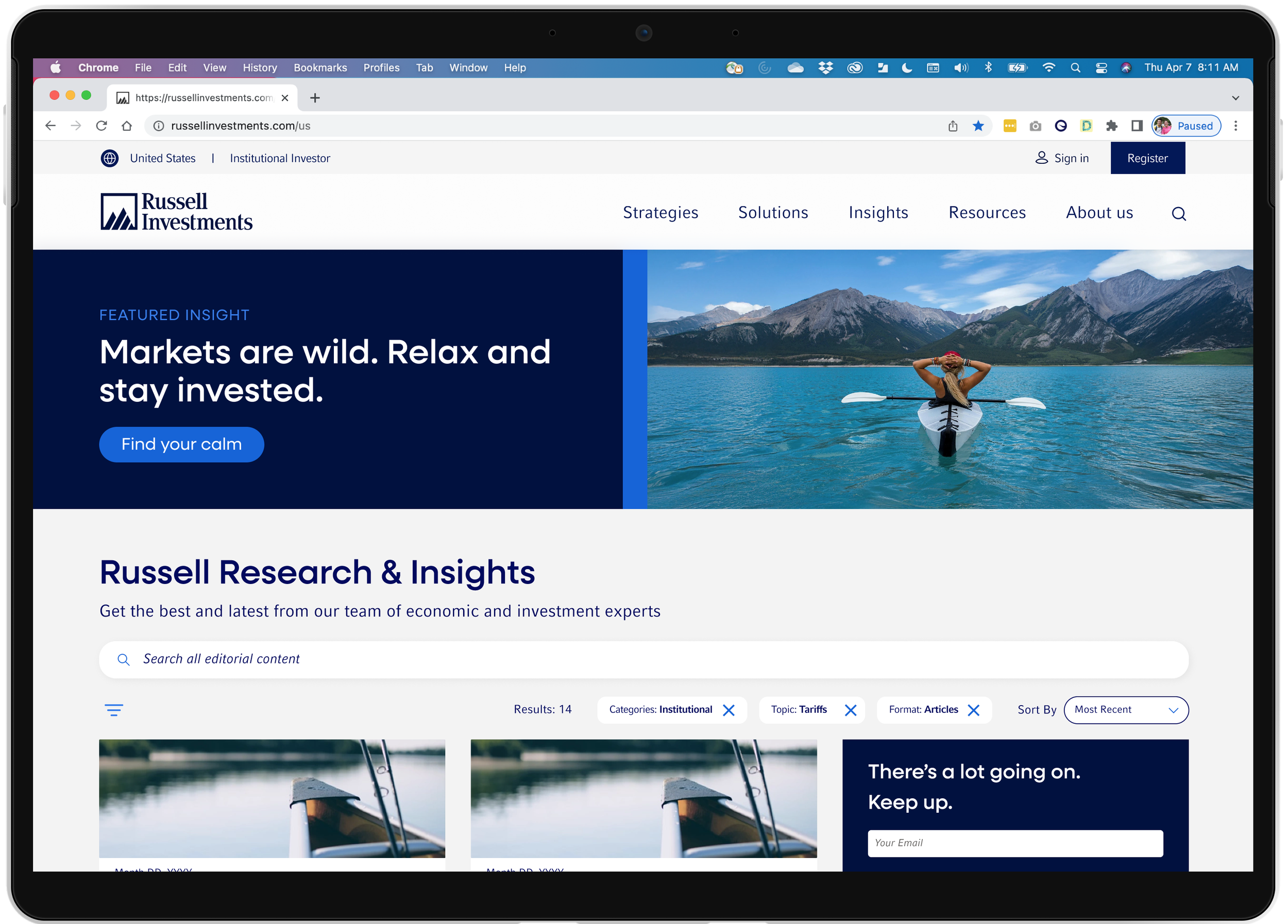This screenshot has height=924, width=1288.
Task: Click the site search magnifier icon
Action: 1178,214
